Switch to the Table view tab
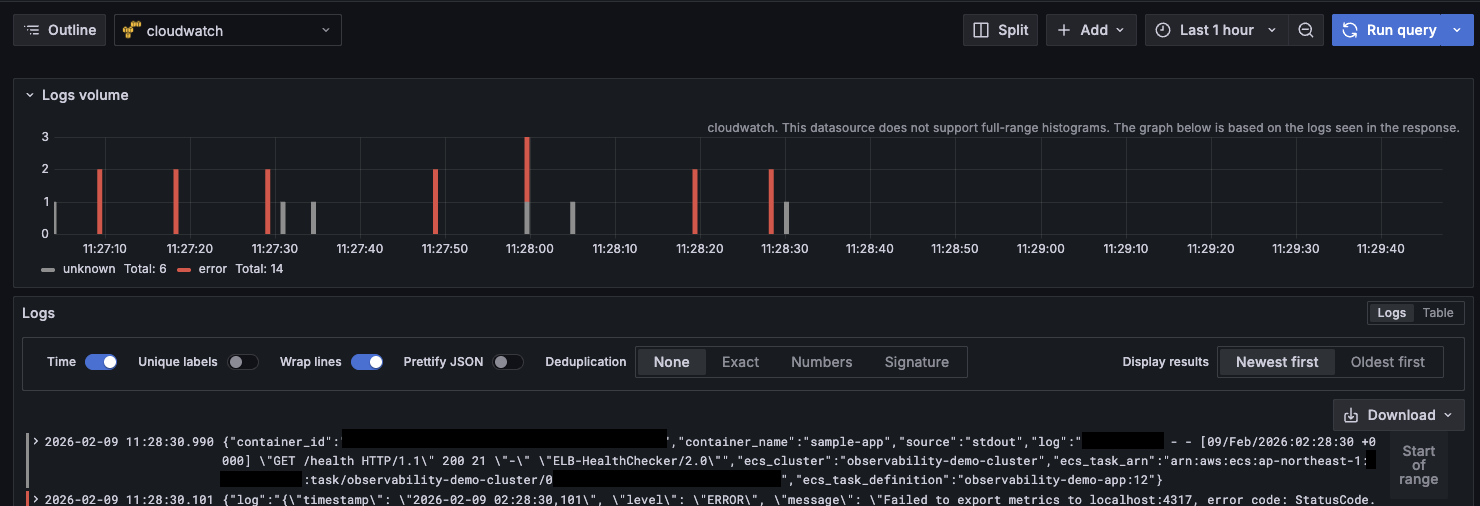This screenshot has height=506, width=1480. [x=1437, y=313]
